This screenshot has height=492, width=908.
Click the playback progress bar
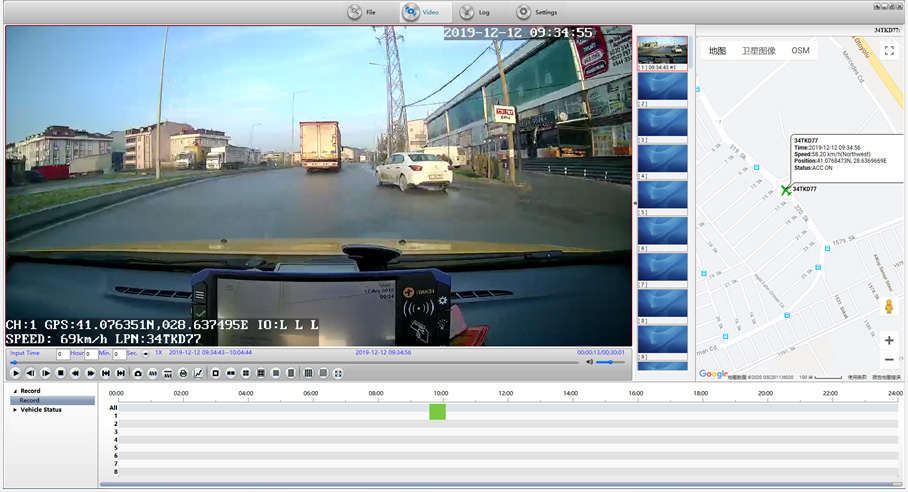click(x=294, y=363)
